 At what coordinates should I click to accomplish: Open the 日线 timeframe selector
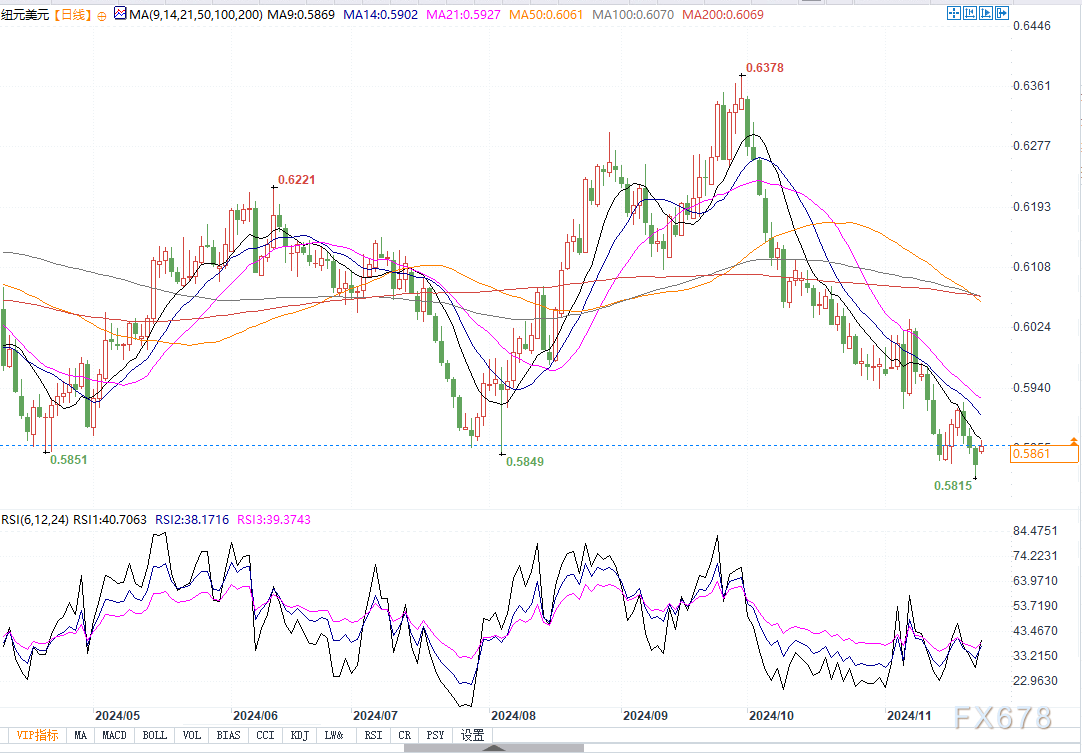[73, 14]
